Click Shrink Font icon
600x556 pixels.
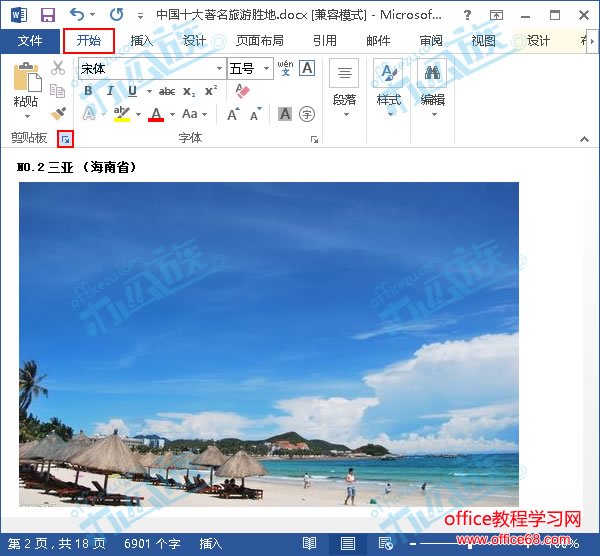256,114
